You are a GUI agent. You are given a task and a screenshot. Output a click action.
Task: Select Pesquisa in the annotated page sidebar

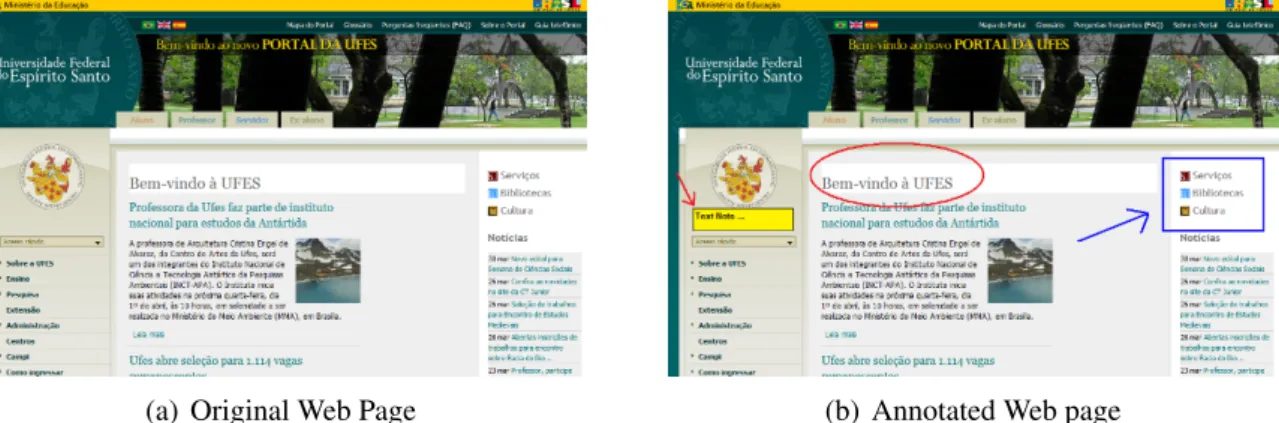pyautogui.click(x=714, y=295)
